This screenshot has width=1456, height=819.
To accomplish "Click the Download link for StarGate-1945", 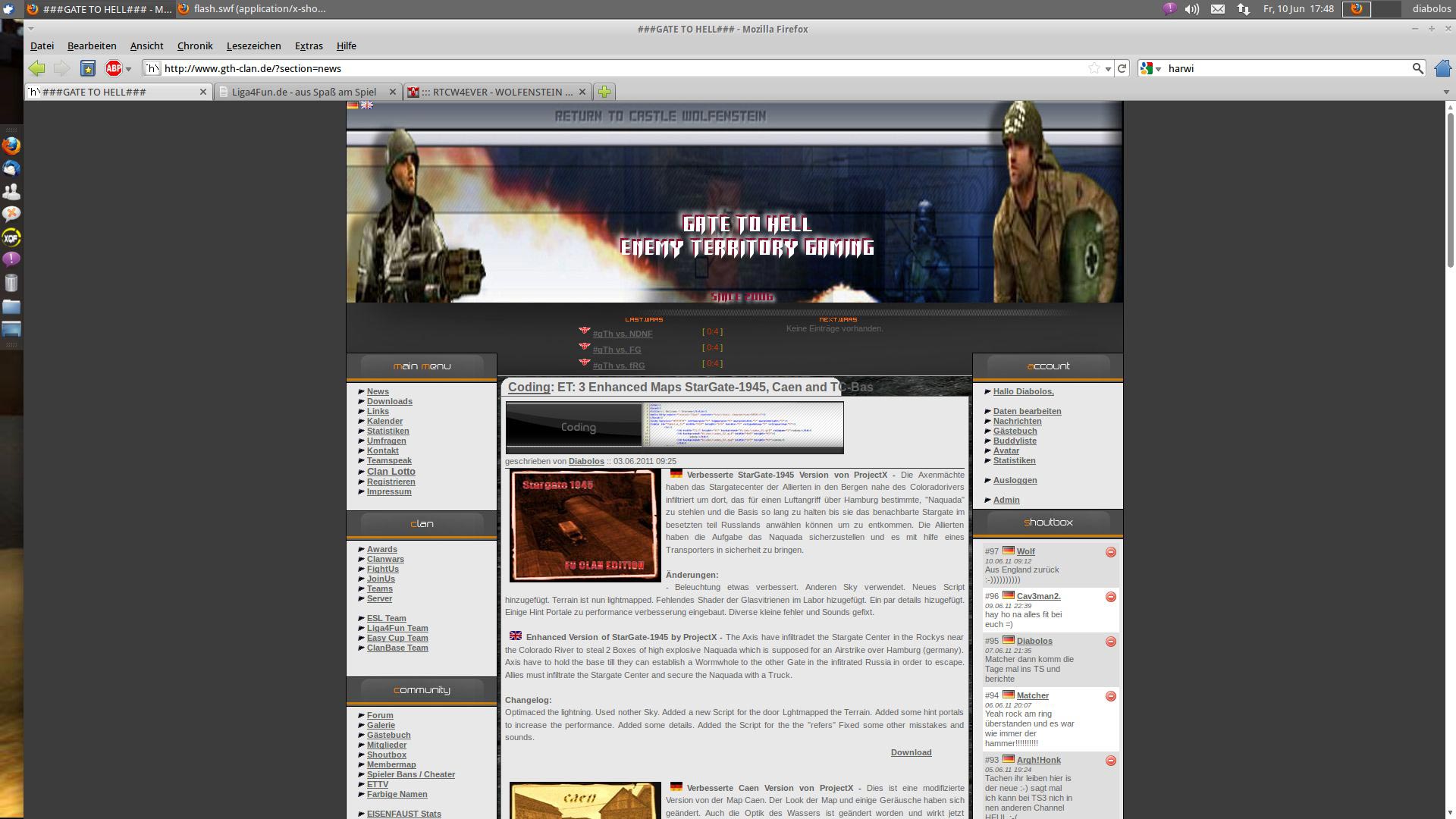I will (x=911, y=752).
